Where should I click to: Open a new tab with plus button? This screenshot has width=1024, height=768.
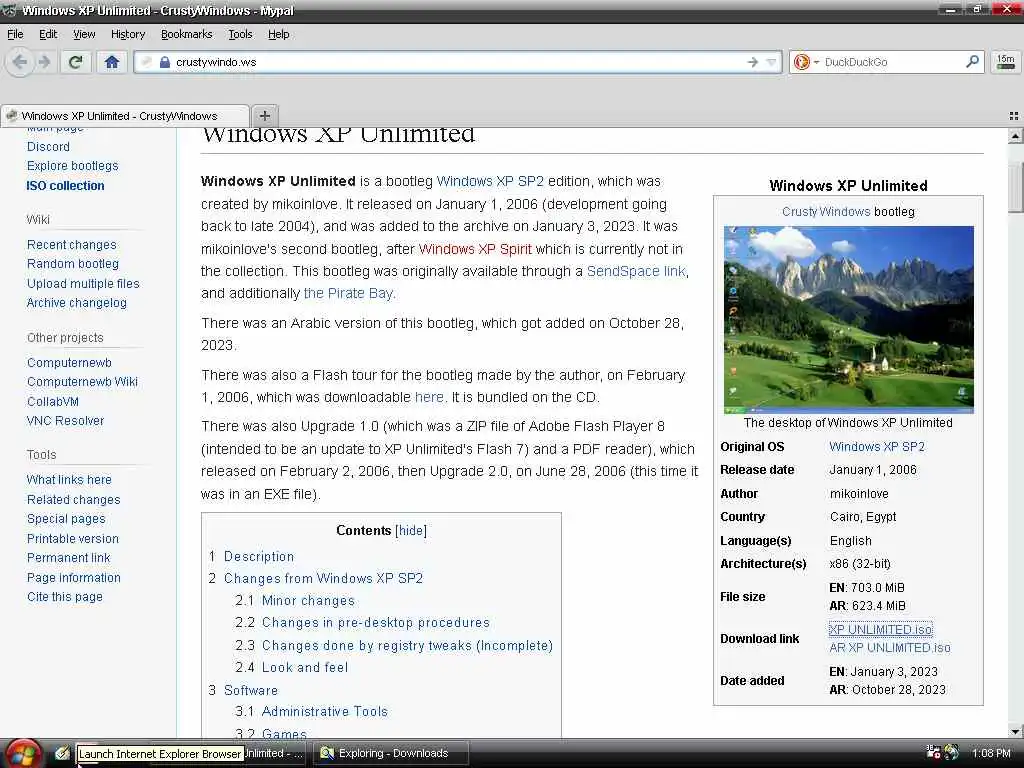coord(264,116)
